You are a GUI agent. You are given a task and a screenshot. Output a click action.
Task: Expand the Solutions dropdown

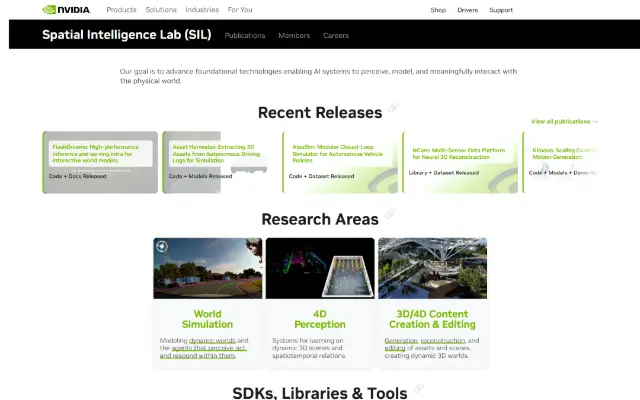point(161,10)
